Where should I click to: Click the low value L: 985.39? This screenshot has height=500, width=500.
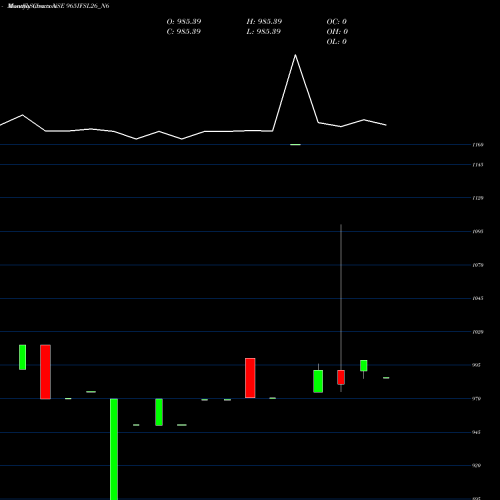[x=264, y=32]
